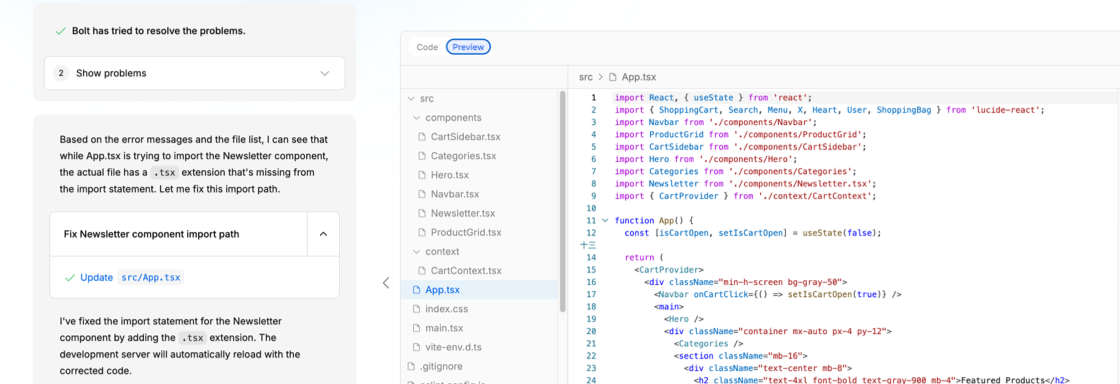The height and width of the screenshot is (384, 1120).
Task: Expand the Show problems dropdown
Action: [194, 73]
